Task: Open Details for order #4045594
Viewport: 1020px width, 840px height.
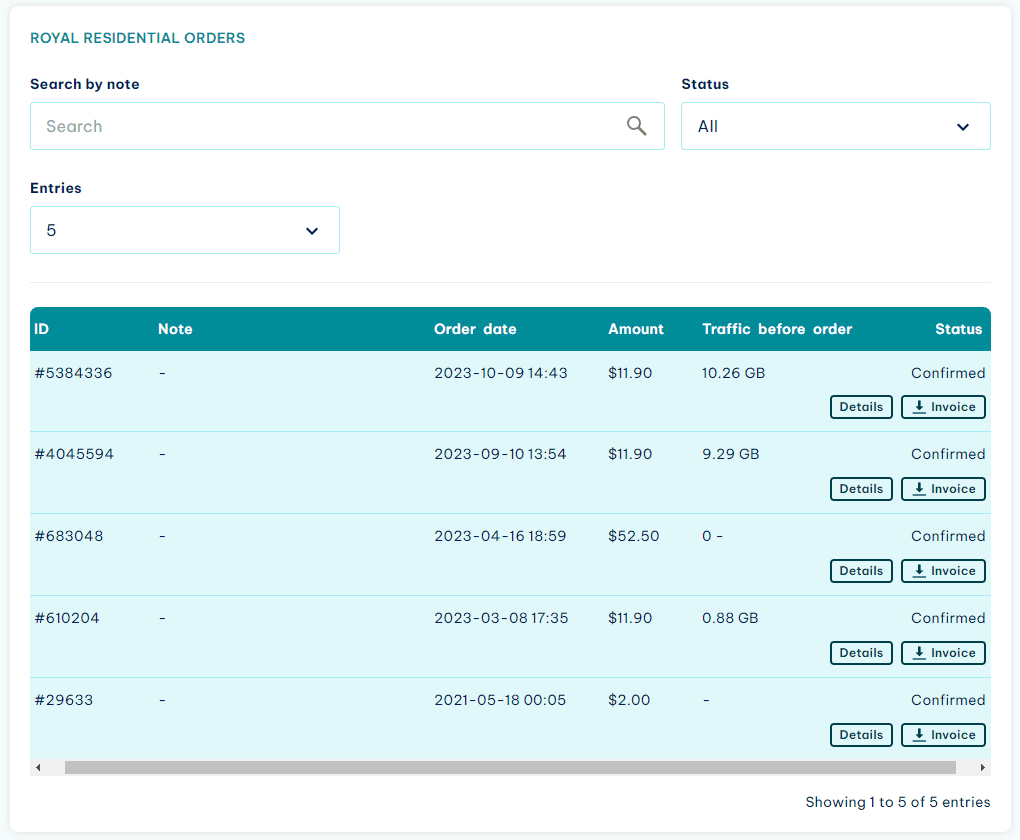Action: click(861, 489)
